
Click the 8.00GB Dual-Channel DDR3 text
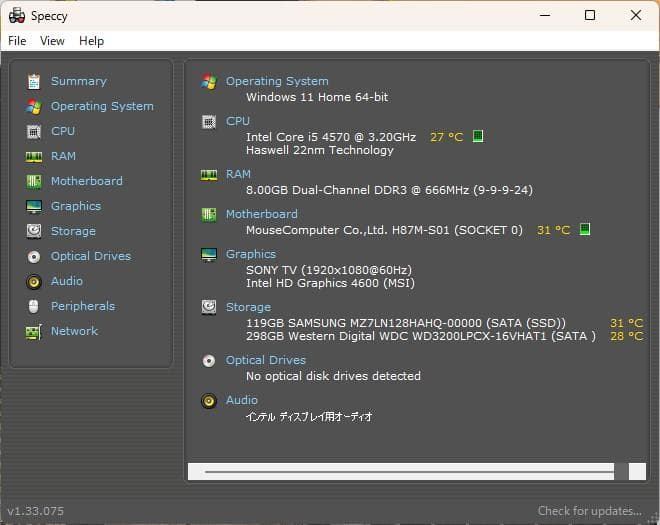pyautogui.click(x=389, y=190)
